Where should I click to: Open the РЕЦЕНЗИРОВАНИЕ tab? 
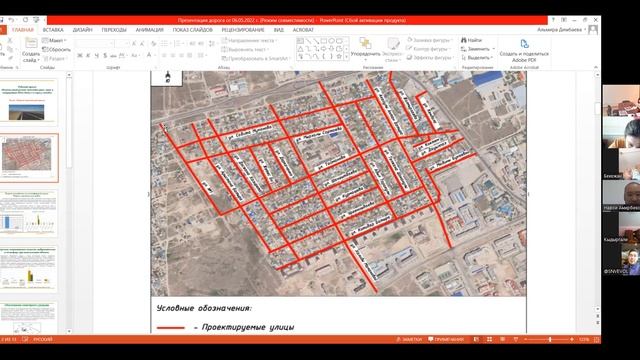[x=243, y=30]
